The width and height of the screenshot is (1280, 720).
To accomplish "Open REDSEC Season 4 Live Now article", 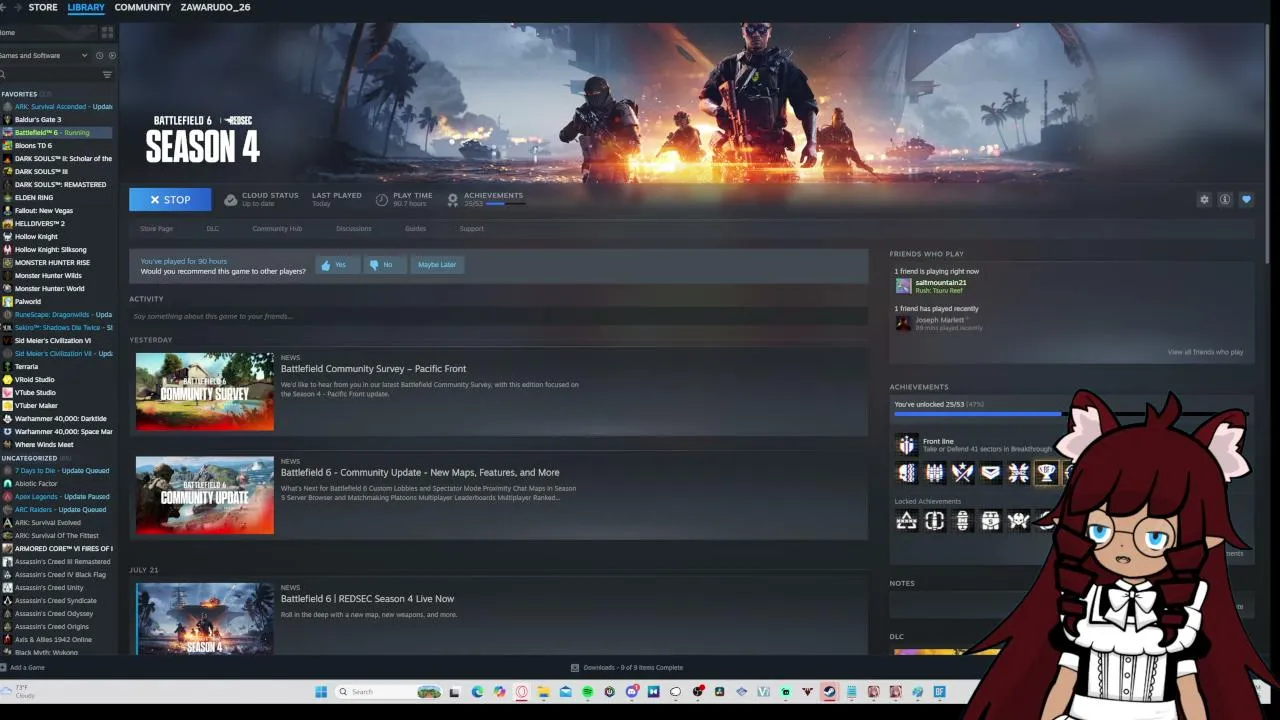I will click(367, 599).
